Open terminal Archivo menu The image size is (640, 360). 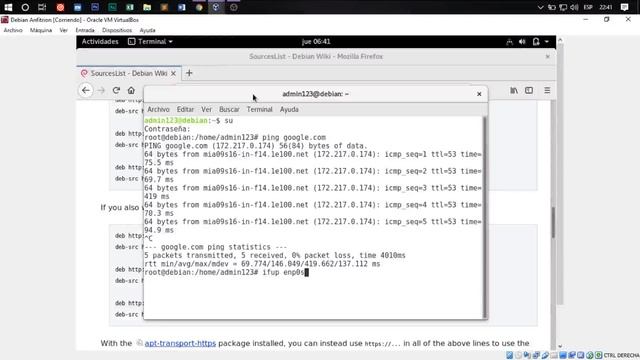(158, 109)
